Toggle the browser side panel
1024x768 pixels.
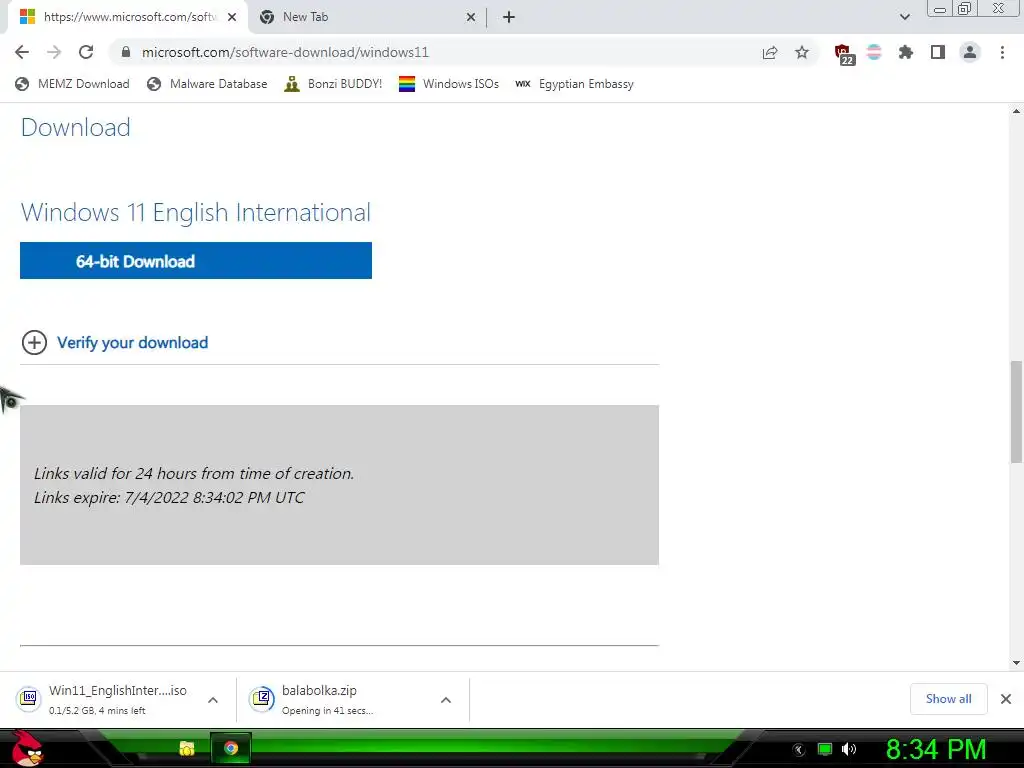pos(938,52)
